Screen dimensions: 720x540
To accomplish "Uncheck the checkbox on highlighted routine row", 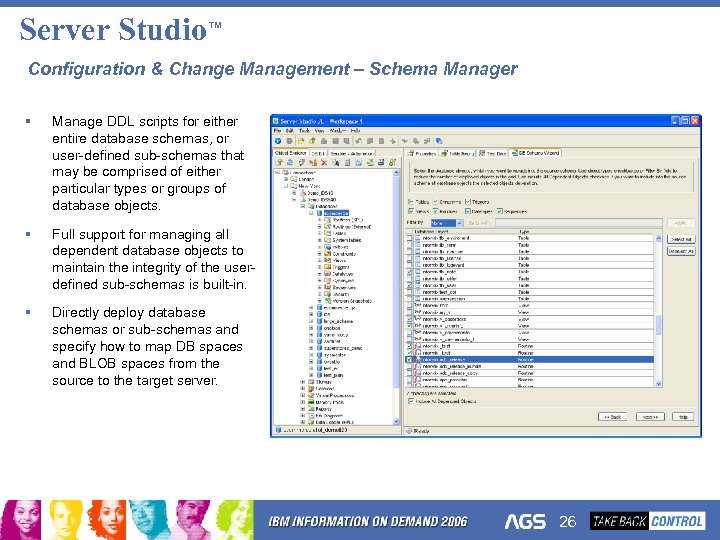I will pyautogui.click(x=410, y=360).
